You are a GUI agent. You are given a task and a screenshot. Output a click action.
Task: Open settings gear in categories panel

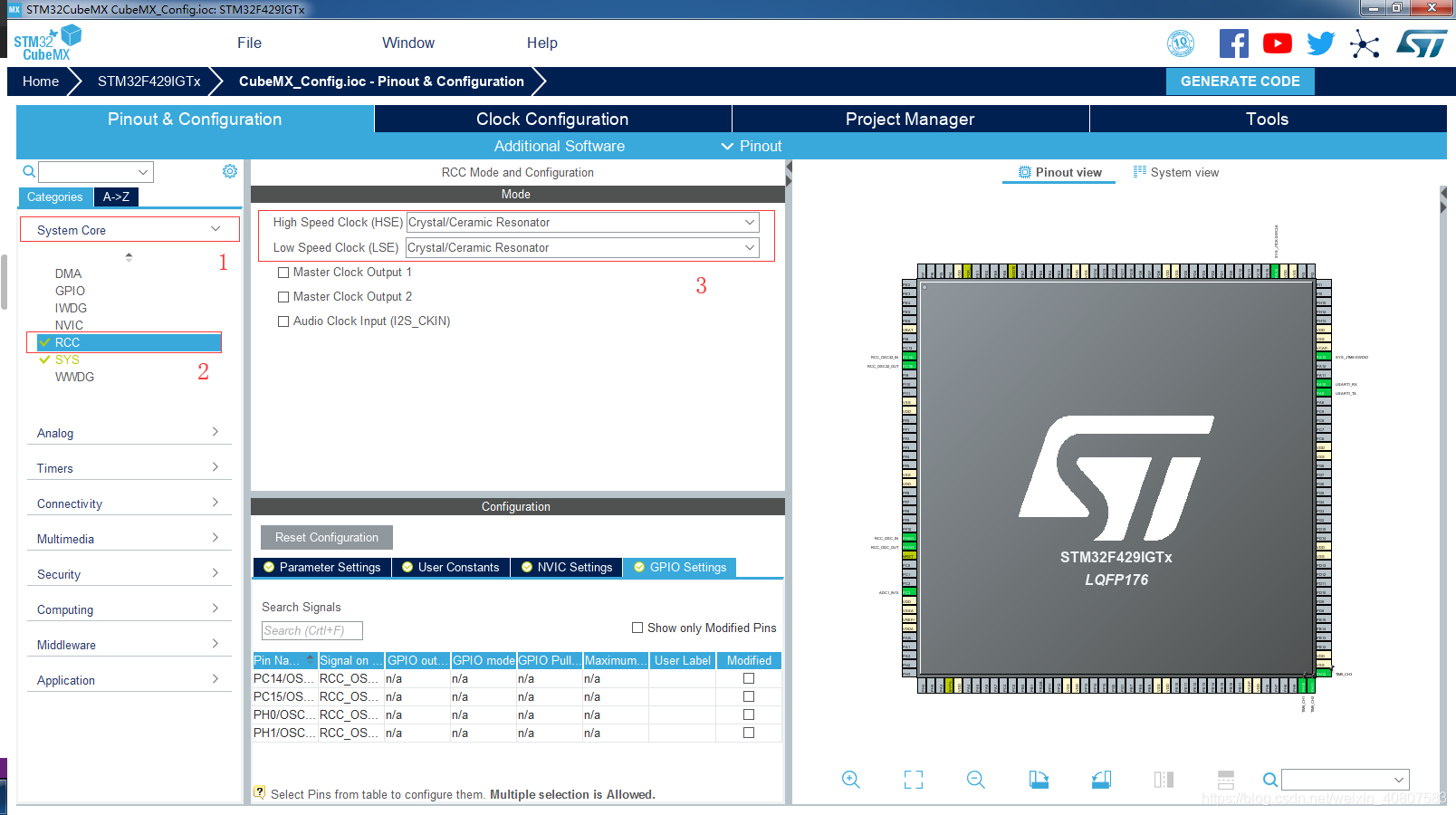click(230, 171)
